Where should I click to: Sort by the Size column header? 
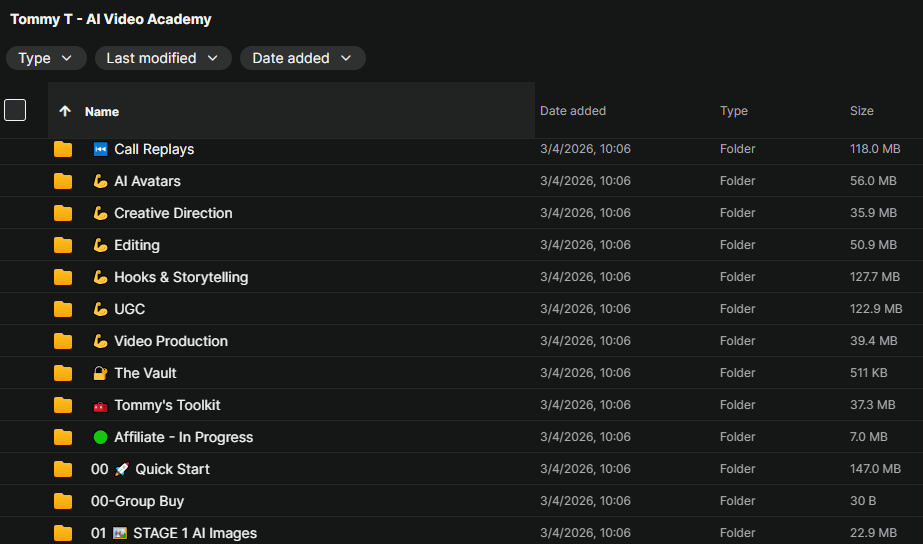pos(861,111)
